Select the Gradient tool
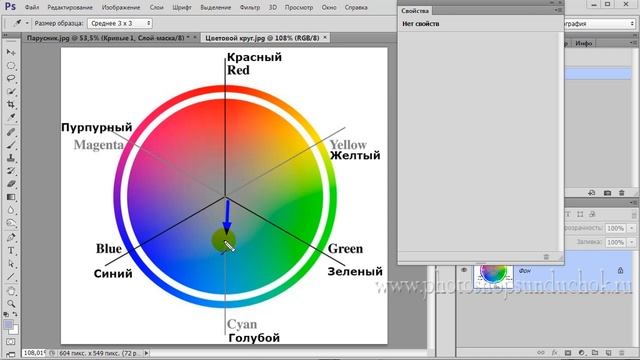The image size is (640, 360). 11,197
